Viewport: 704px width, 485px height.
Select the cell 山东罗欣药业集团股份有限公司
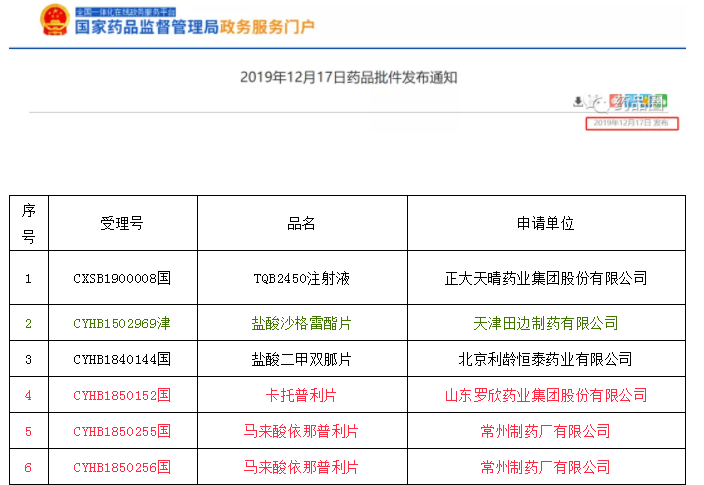[546, 395]
